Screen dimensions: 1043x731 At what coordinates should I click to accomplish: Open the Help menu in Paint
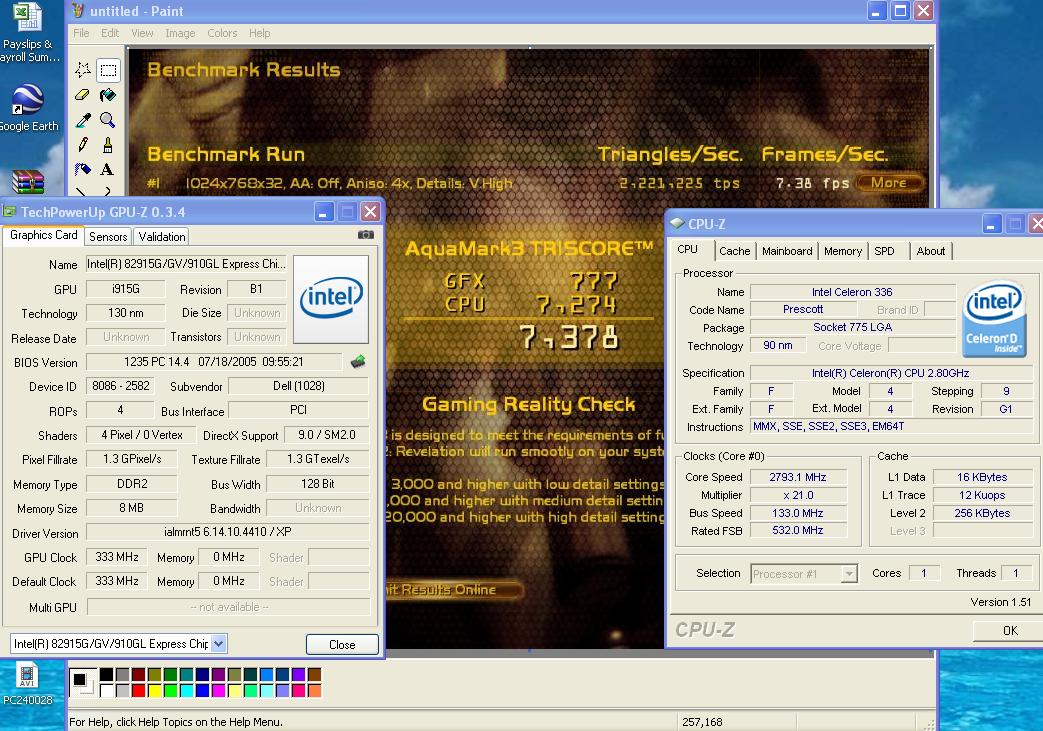(259, 33)
